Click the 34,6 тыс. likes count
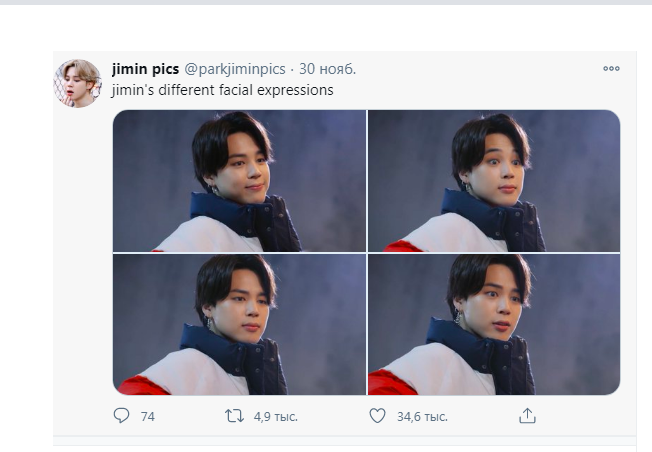 pyautogui.click(x=422, y=417)
